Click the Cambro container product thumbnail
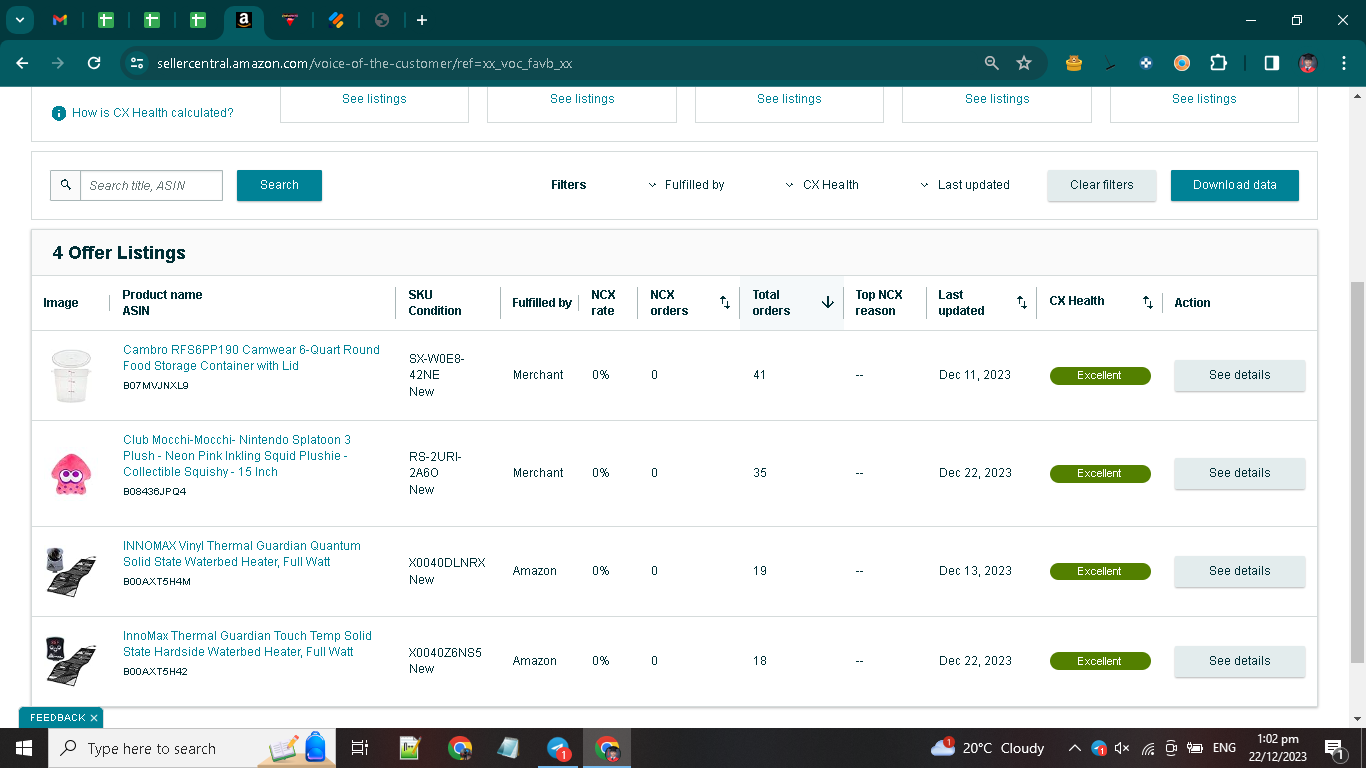The image size is (1366, 768). pos(70,376)
